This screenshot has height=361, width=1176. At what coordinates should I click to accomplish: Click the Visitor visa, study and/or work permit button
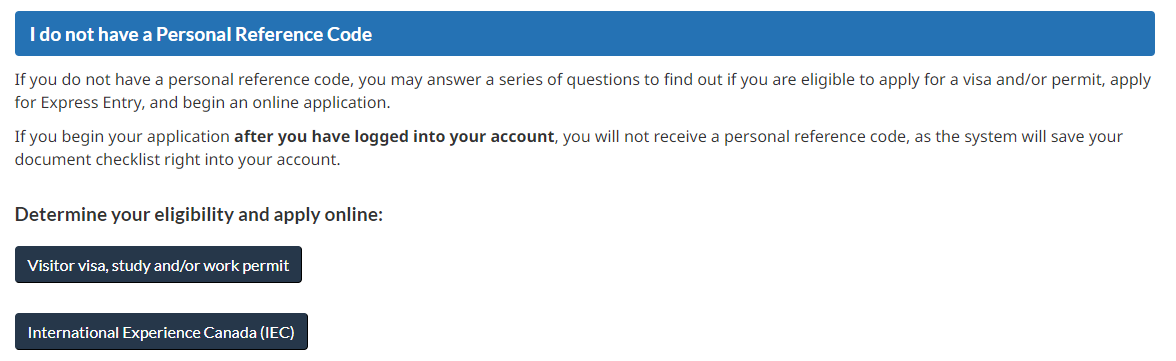click(158, 265)
